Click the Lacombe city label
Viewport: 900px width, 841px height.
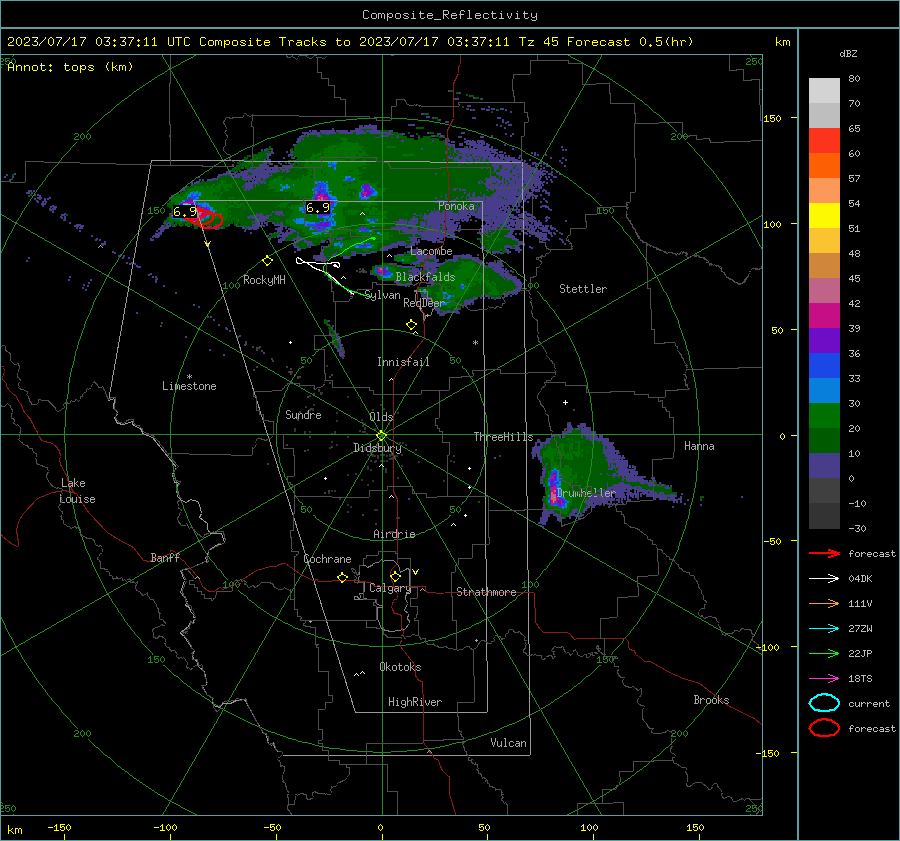coord(431,251)
